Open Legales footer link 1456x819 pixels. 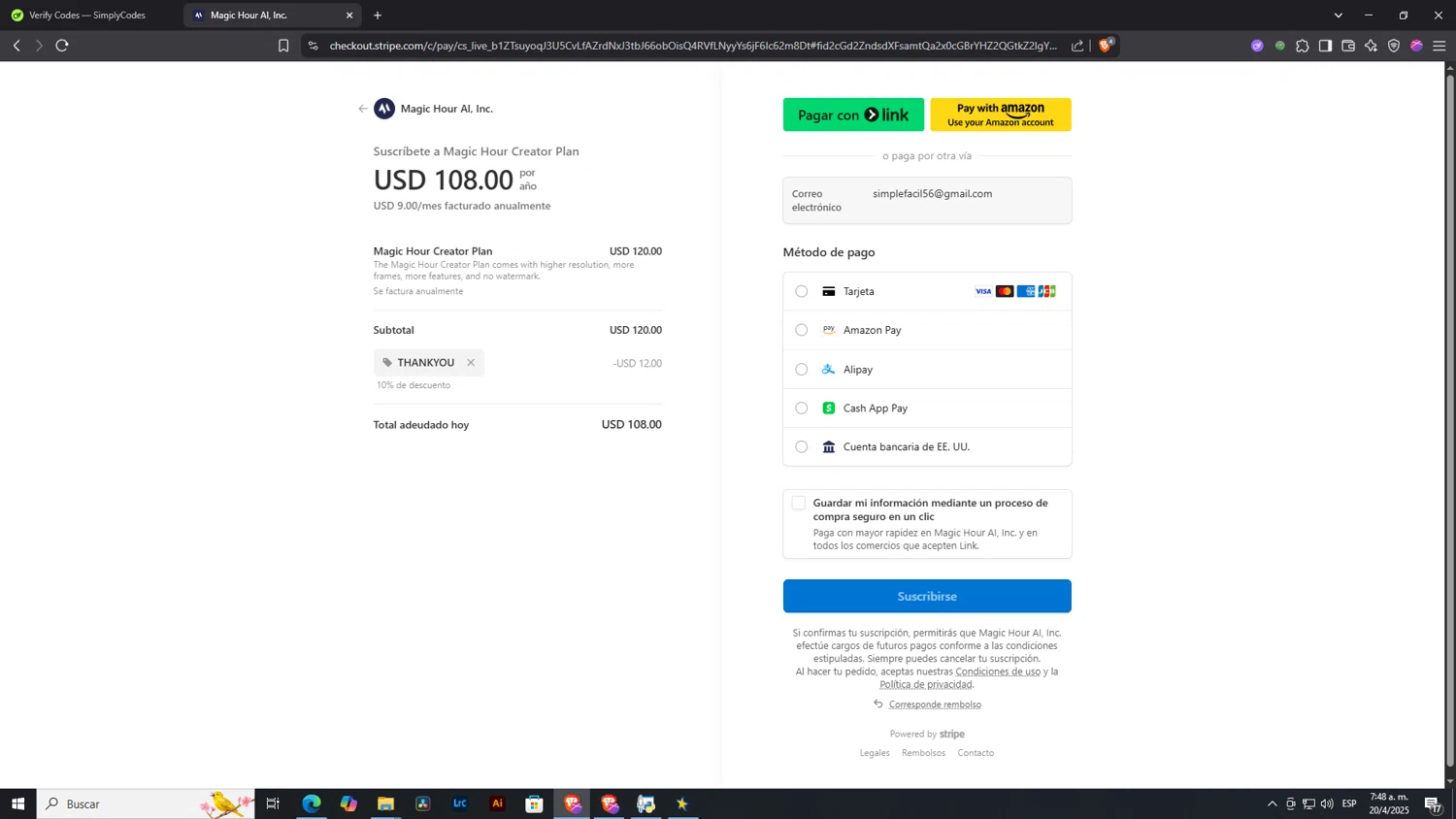(x=875, y=753)
